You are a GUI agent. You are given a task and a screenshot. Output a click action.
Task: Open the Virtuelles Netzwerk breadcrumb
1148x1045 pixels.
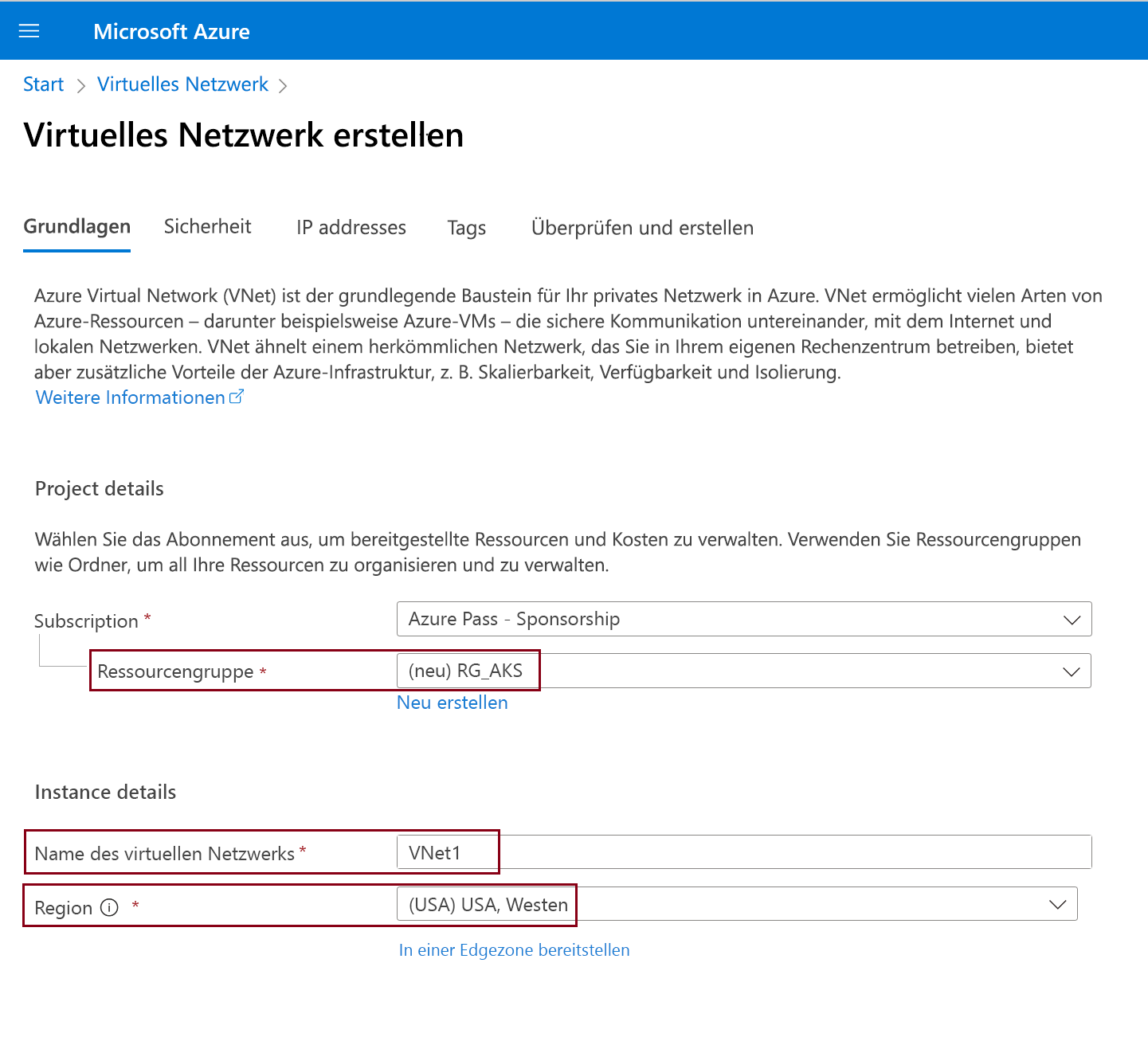182,84
